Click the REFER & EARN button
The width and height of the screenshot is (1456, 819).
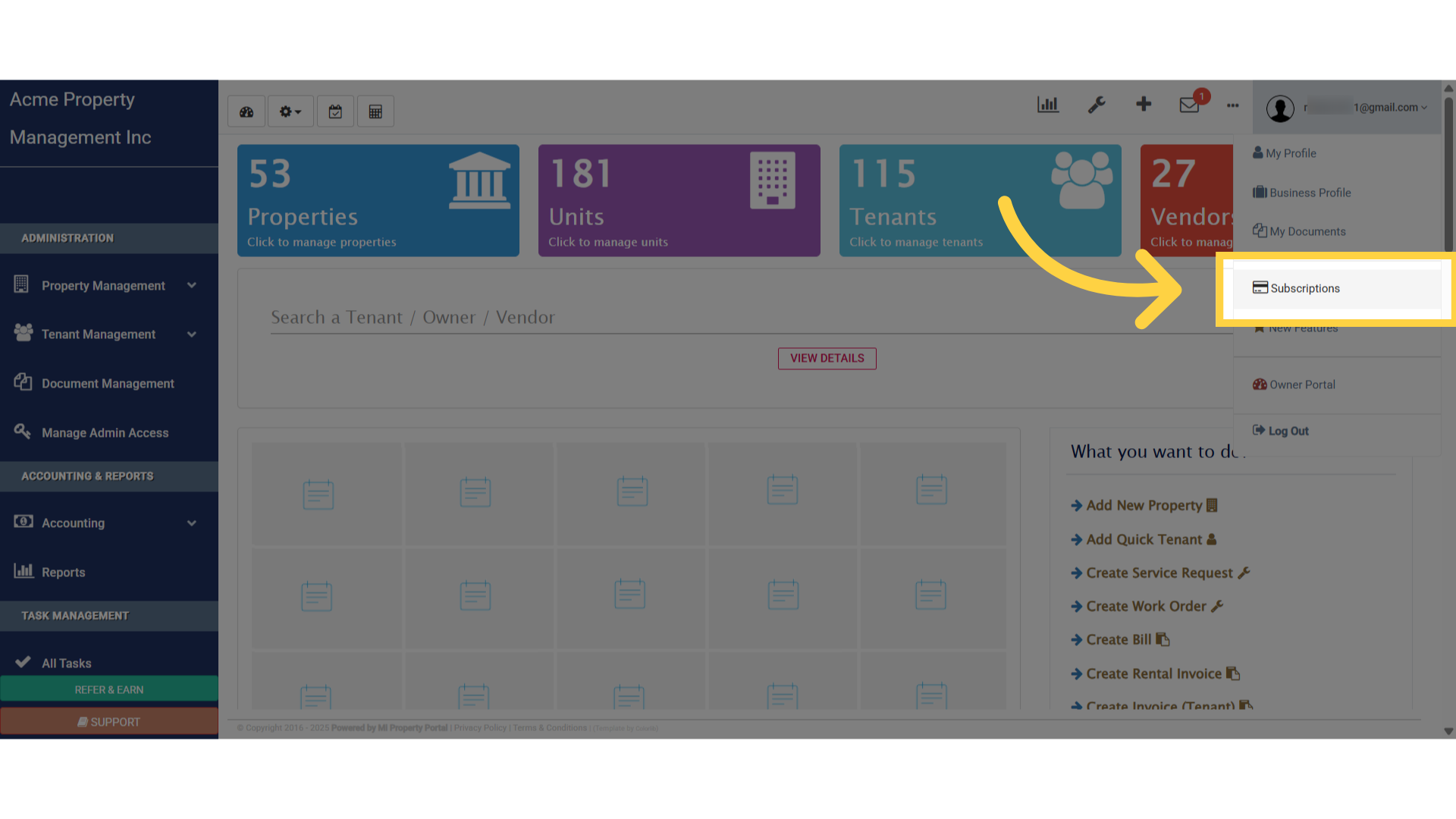(x=109, y=689)
